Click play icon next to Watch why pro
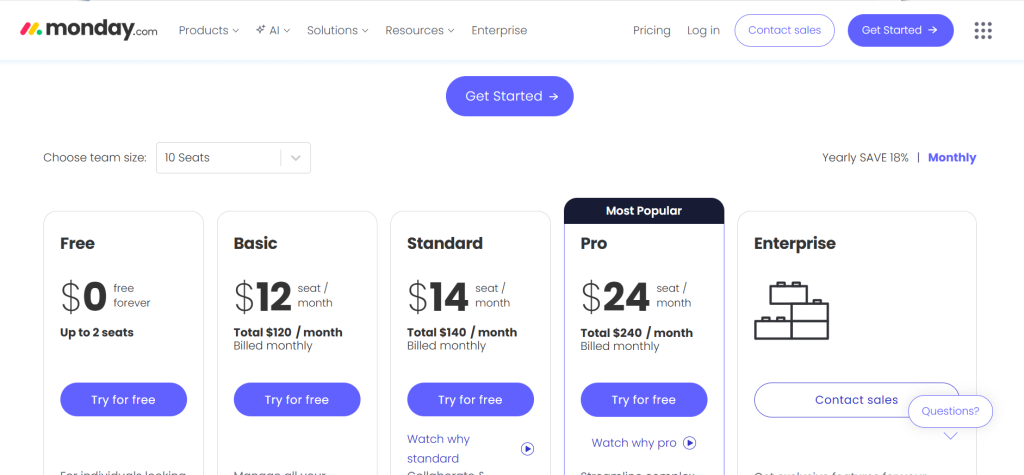This screenshot has width=1024, height=475. [690, 443]
